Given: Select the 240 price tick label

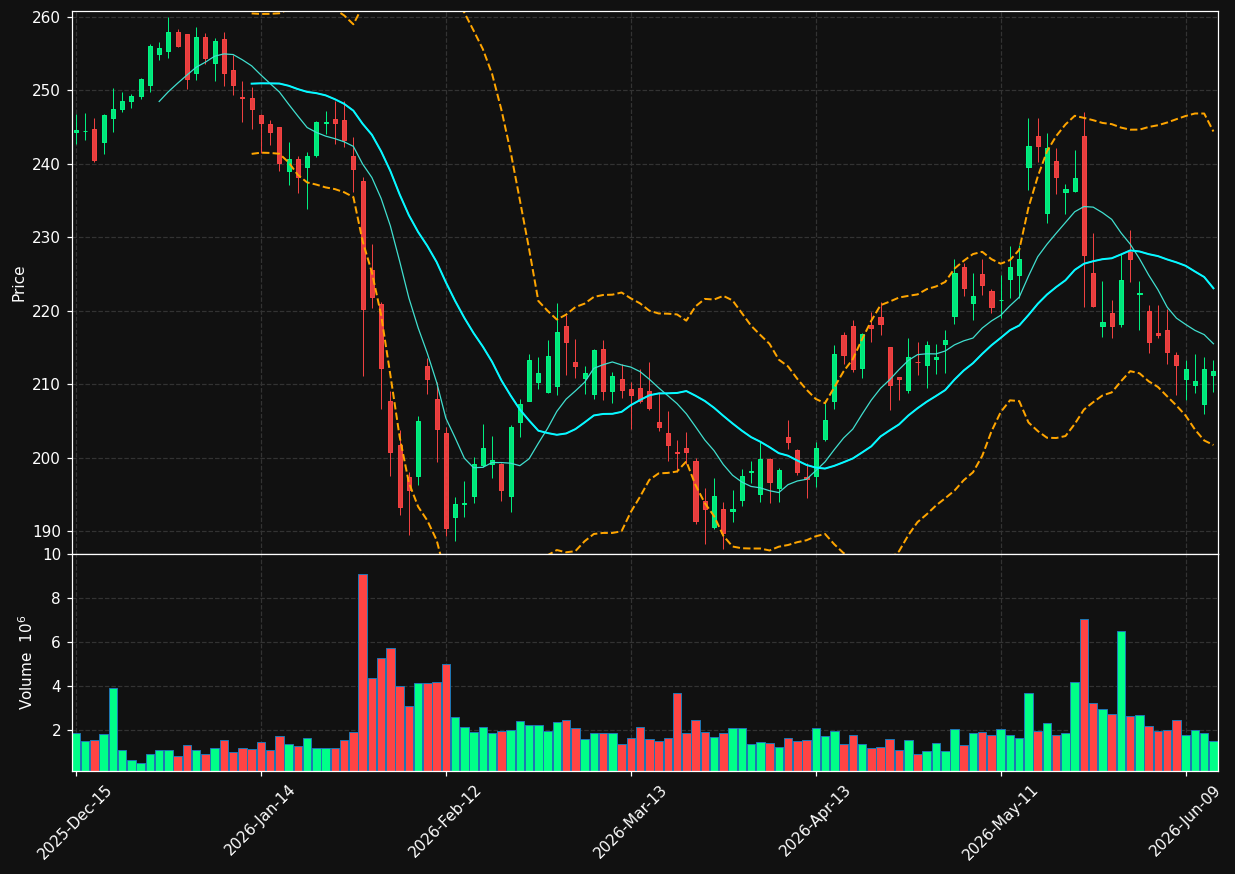Looking at the screenshot, I should click(48, 164).
